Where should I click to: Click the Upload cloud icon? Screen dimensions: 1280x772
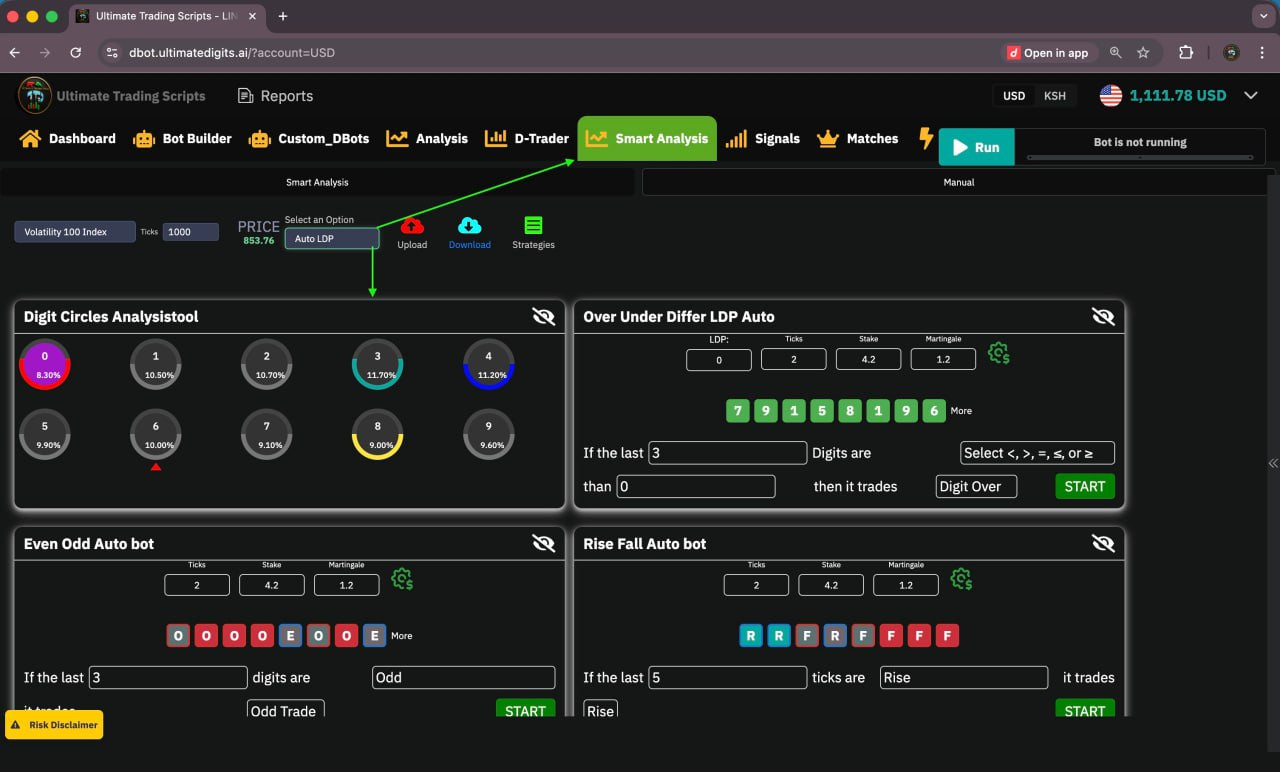coord(411,226)
